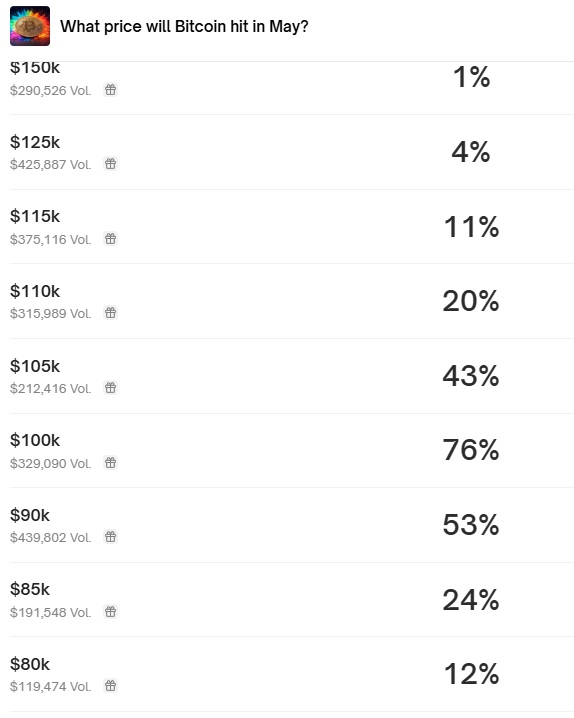Viewport: 574px width, 718px height.
Task: Open the rewards gift icon for $115k
Action: 110,239
